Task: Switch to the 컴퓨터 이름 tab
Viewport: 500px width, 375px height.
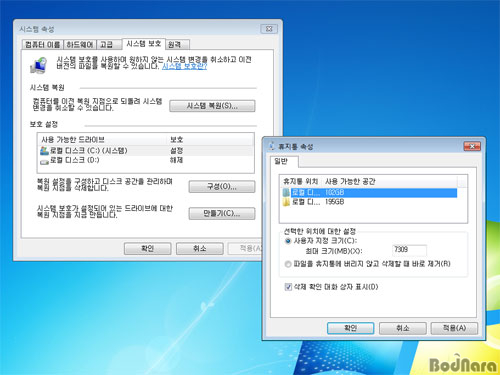Action: point(43,45)
